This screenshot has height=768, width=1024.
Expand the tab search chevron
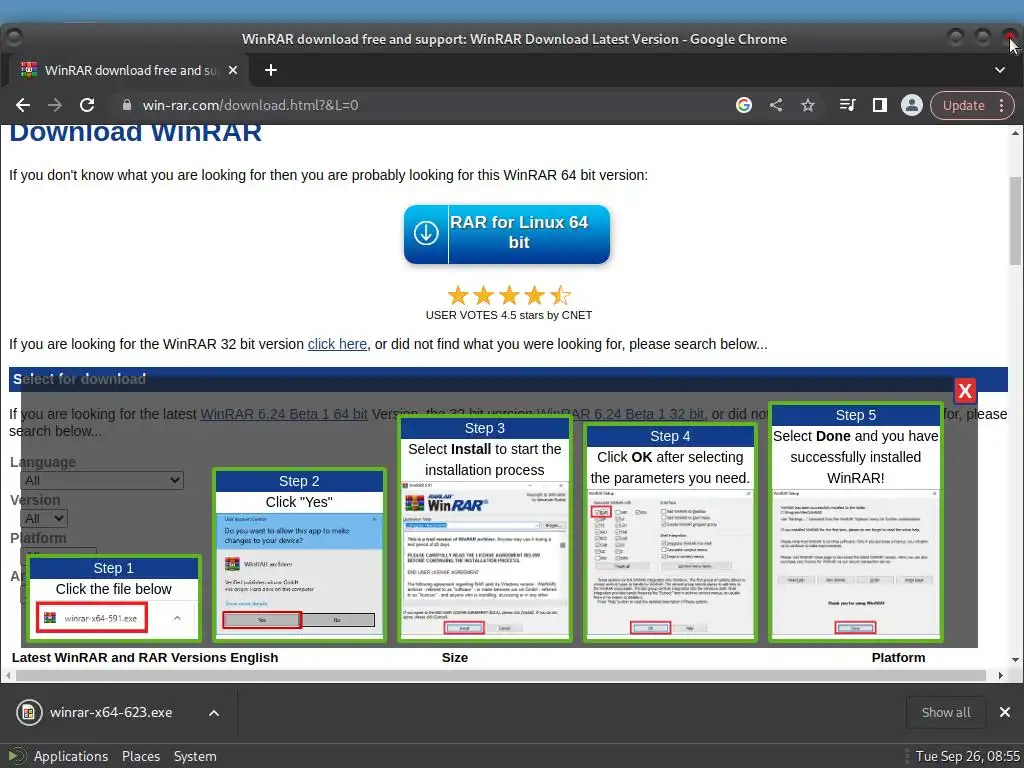pos(1000,70)
